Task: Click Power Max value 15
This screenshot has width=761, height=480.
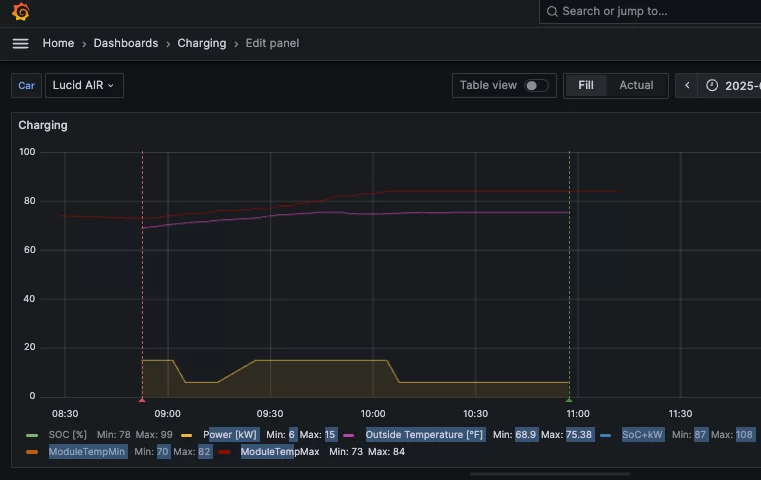Action: tap(330, 434)
